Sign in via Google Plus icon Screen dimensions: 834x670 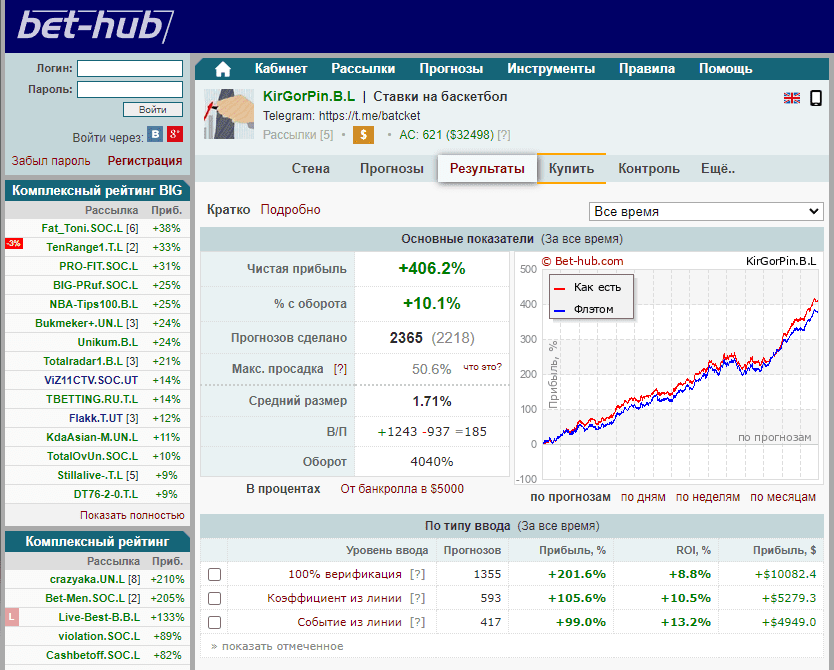pos(175,135)
